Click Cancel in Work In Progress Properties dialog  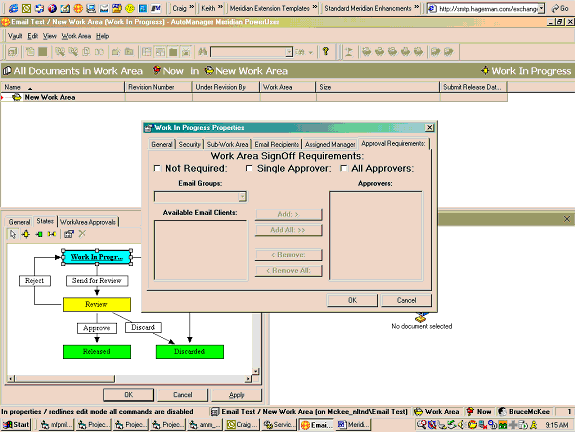tap(406, 300)
